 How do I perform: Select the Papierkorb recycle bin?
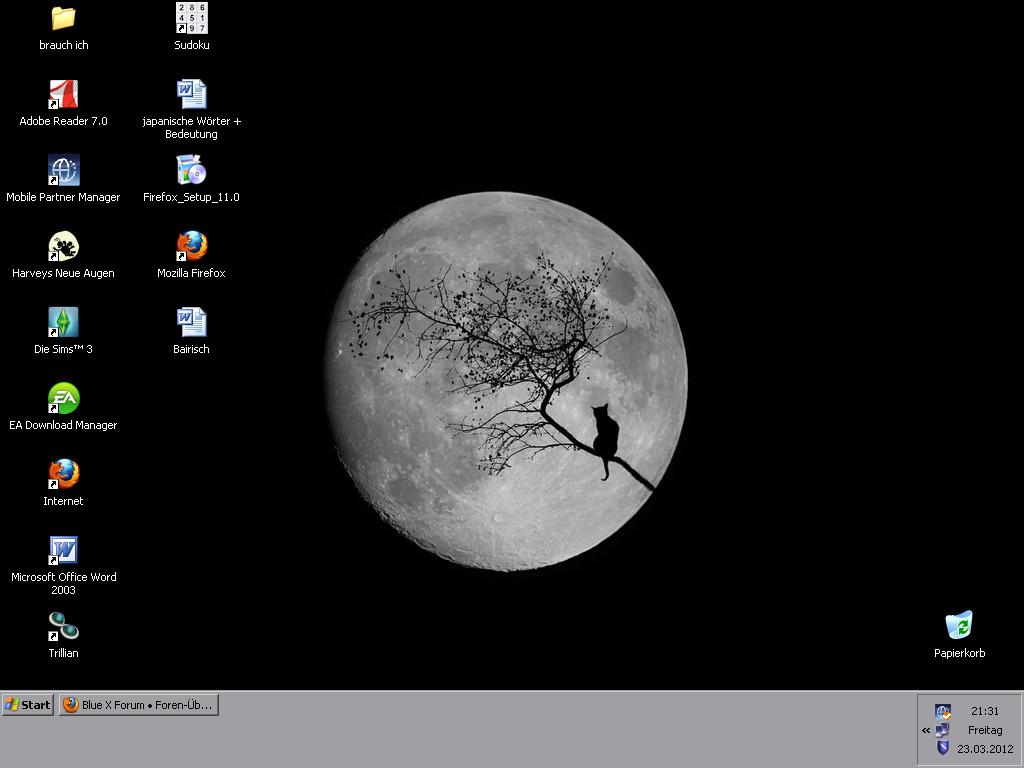point(959,627)
